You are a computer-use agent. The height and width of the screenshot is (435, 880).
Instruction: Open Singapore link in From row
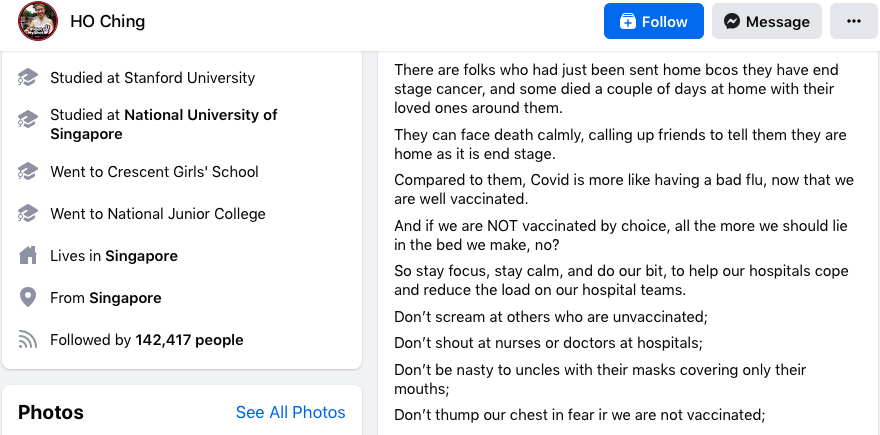125,298
